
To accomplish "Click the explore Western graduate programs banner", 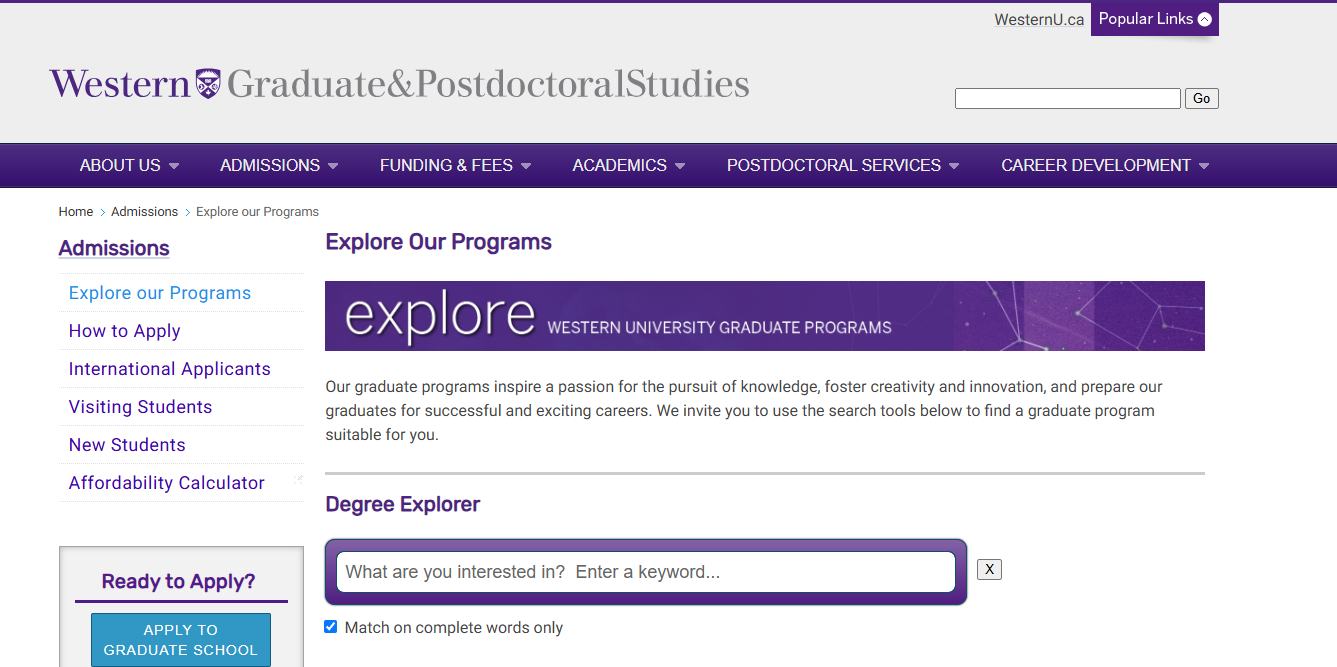I will coord(764,316).
